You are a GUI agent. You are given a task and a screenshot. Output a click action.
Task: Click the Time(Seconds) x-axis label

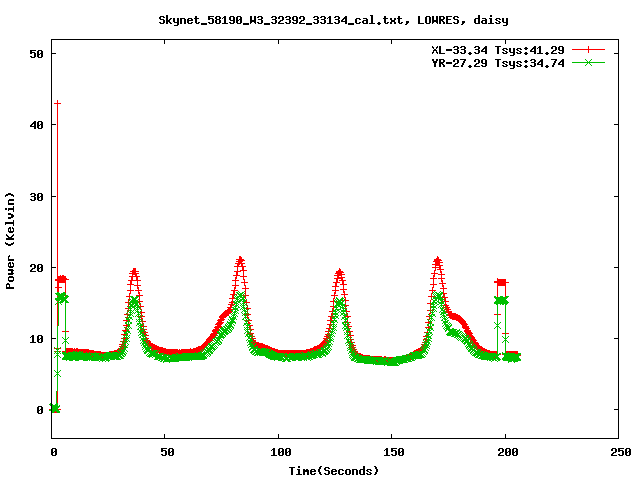tap(334, 471)
